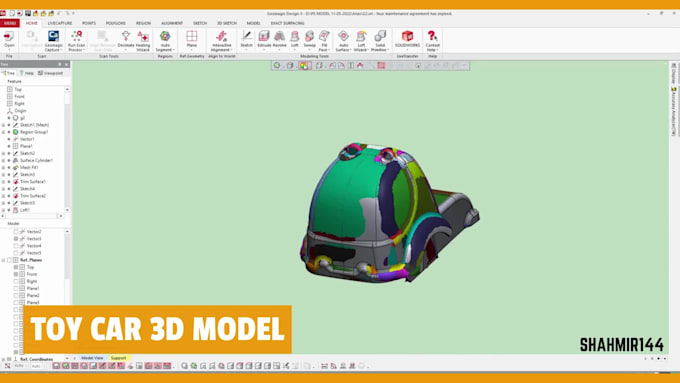Collapse the Ref. Planes group
The width and height of the screenshot is (680, 383).
(x=3, y=260)
